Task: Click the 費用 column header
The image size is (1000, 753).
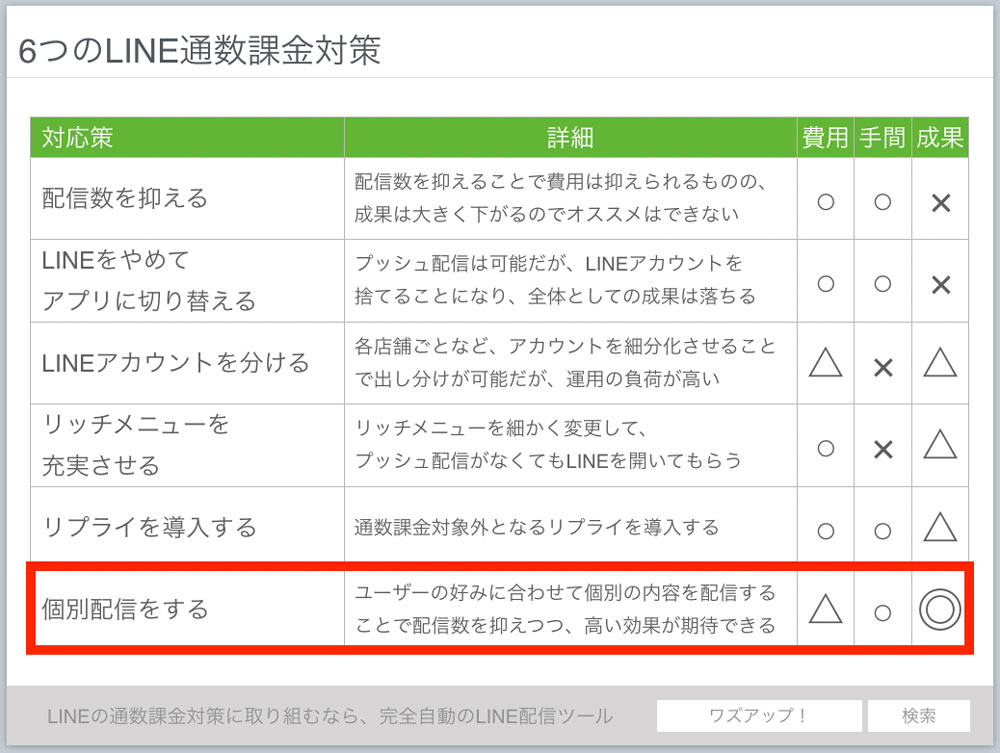Action: [x=825, y=137]
